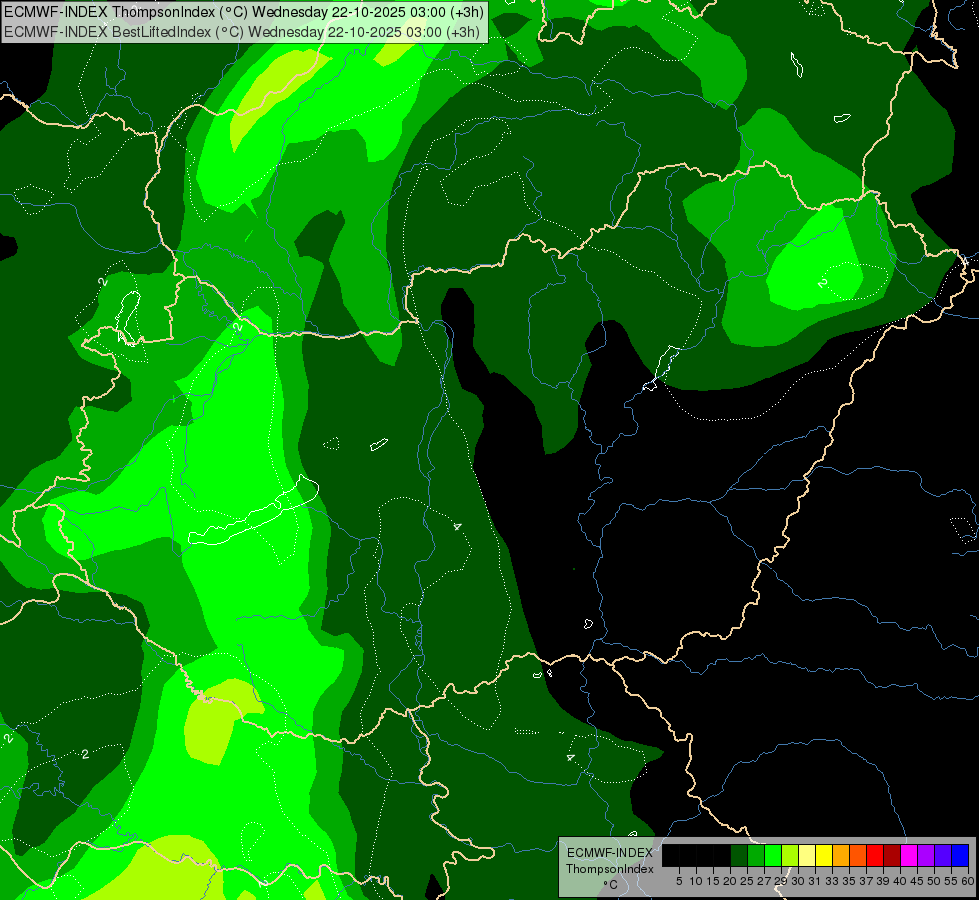Select the indigo 50–55 legend swatch
Image resolution: width=979 pixels, height=900 pixels.
943,855
